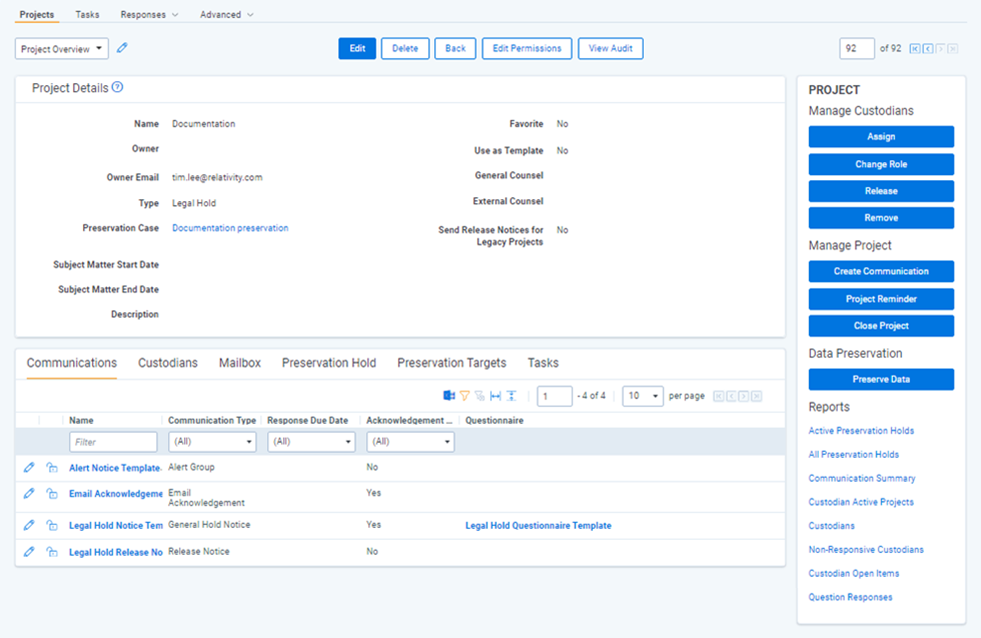Viewport: 981px width, 638px height.
Task: Click the View Audit button
Action: coord(610,48)
